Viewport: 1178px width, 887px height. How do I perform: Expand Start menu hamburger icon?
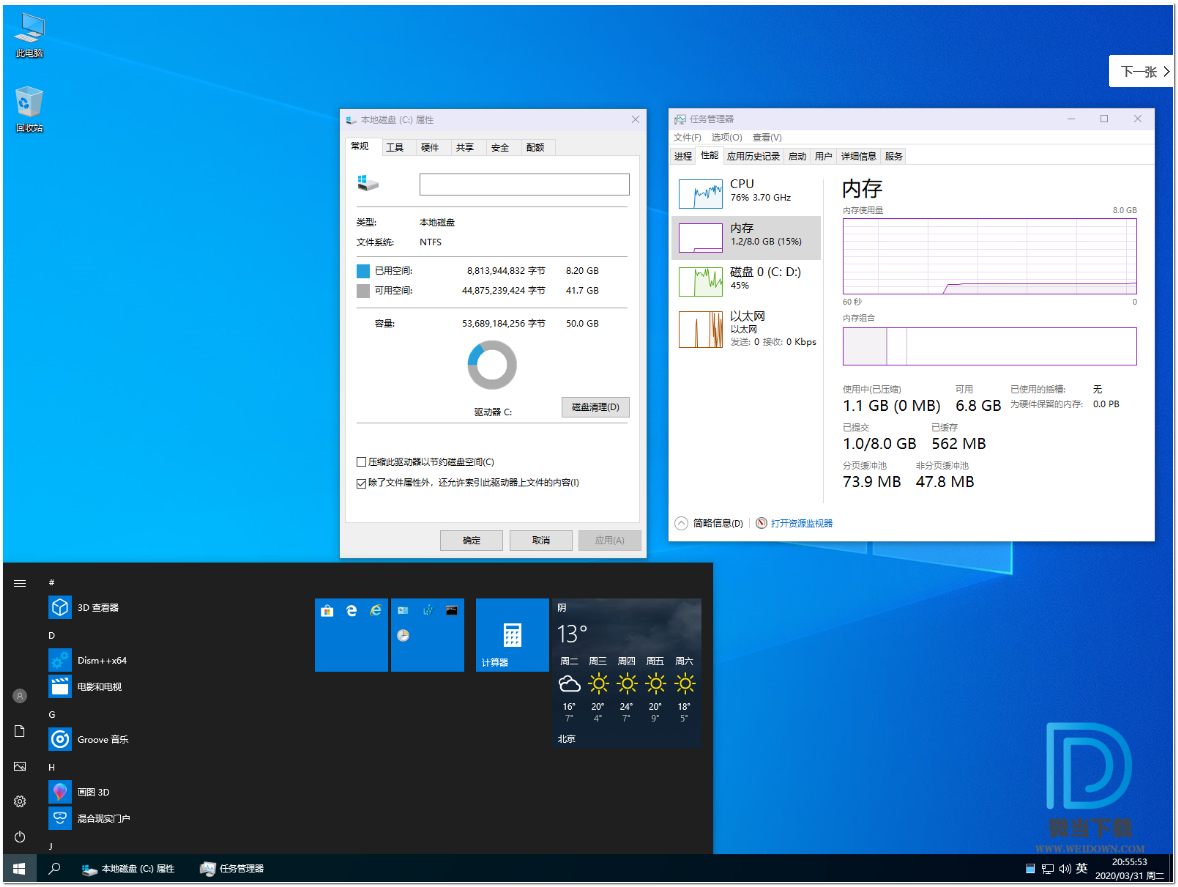(x=20, y=584)
